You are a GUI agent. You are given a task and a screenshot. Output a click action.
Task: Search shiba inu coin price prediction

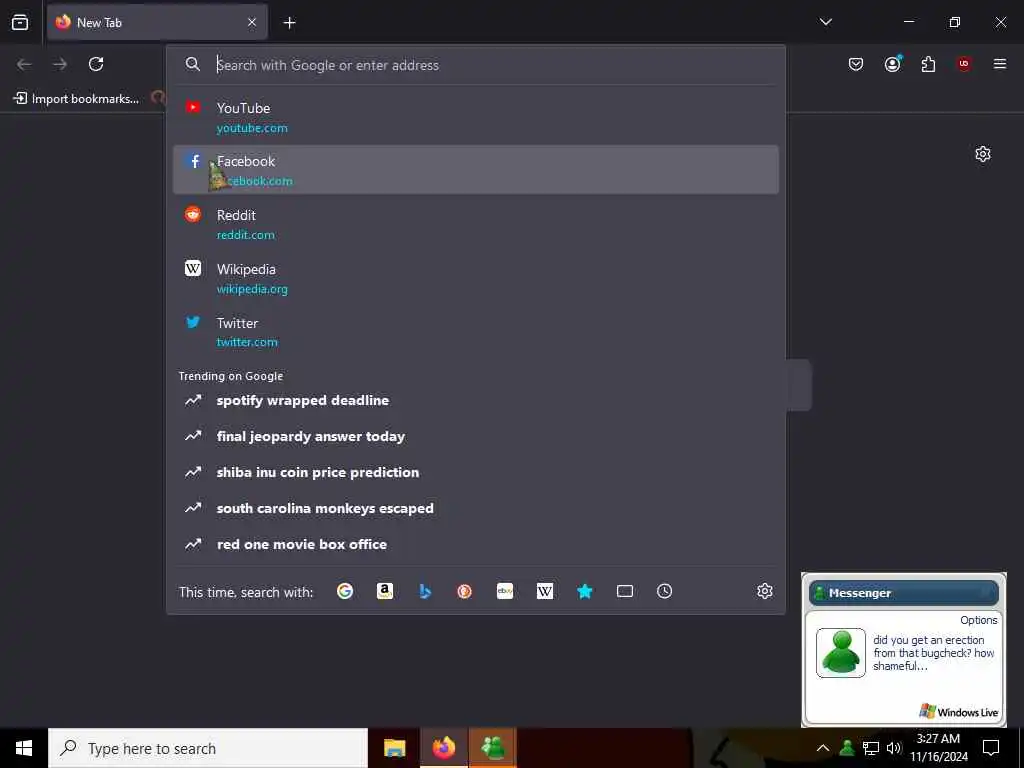pyautogui.click(x=476, y=472)
